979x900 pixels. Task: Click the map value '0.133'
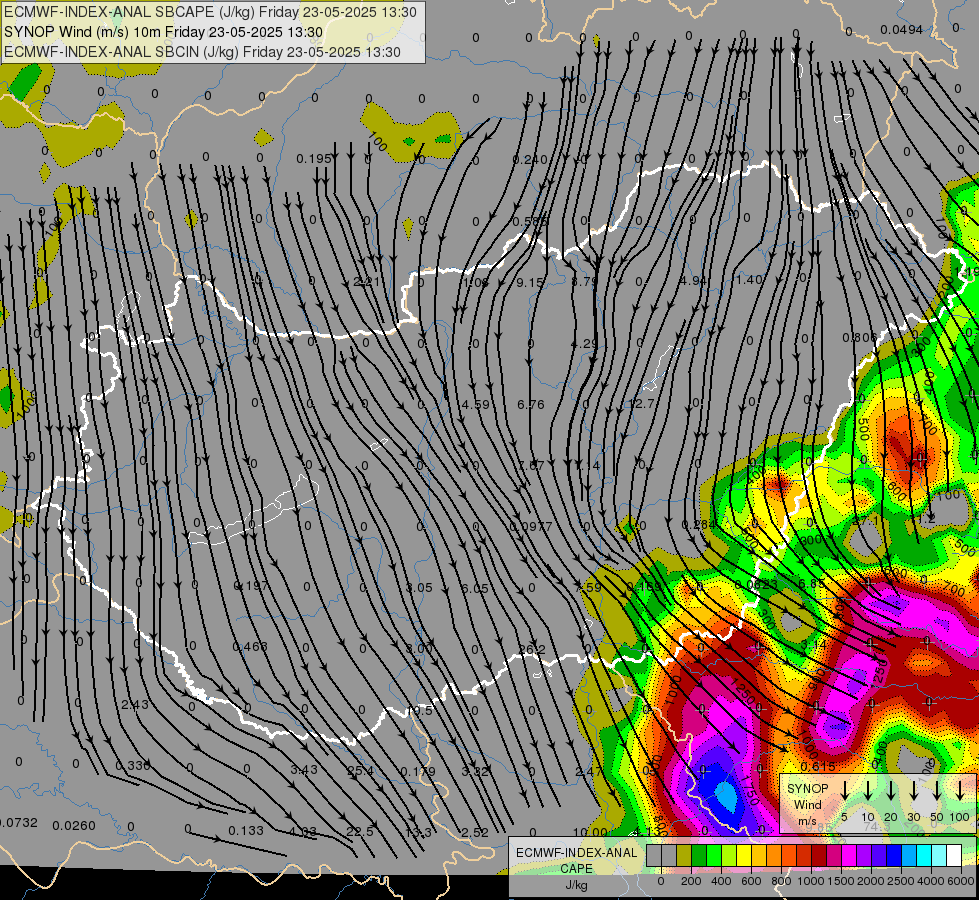point(246,831)
